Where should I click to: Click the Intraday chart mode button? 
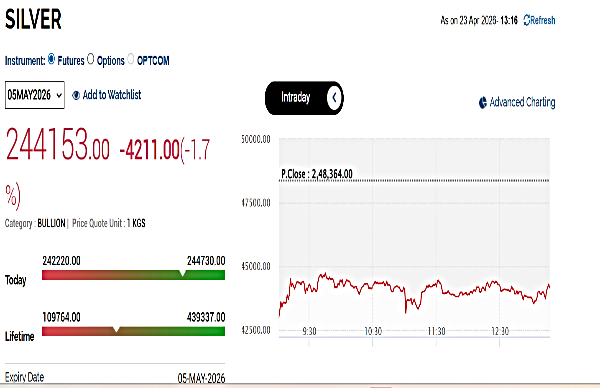point(304,98)
